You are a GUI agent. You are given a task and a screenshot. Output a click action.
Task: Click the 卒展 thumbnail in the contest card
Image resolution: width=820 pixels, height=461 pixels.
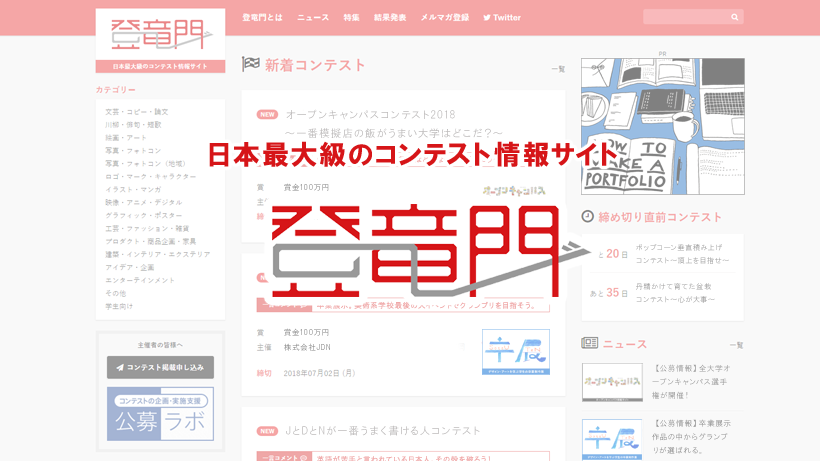(516, 352)
